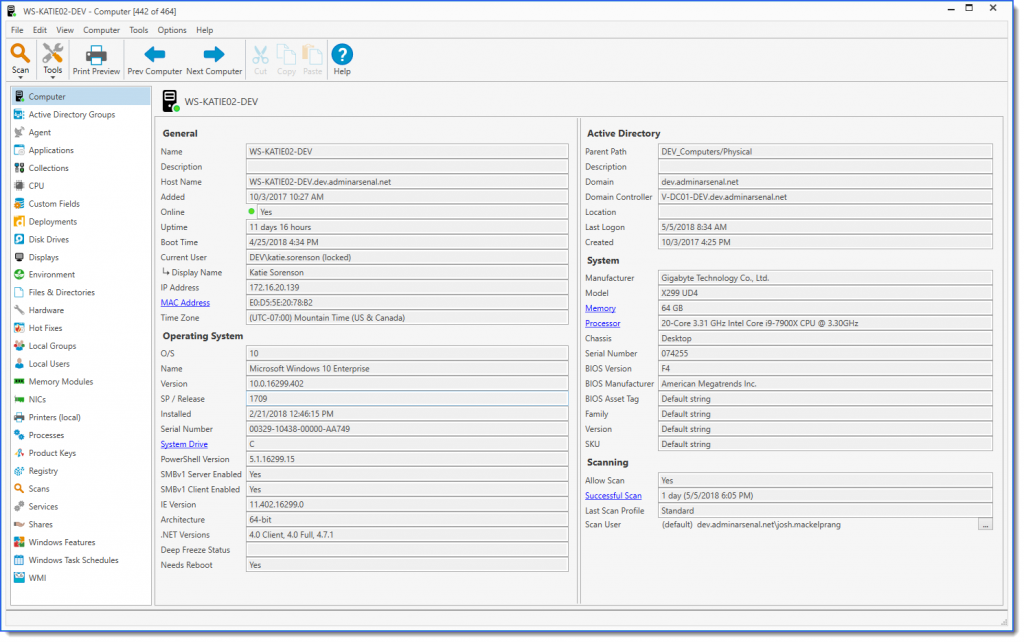The image size is (1024, 642).
Task: Click the Location field in Active Directory
Action: 825,212
